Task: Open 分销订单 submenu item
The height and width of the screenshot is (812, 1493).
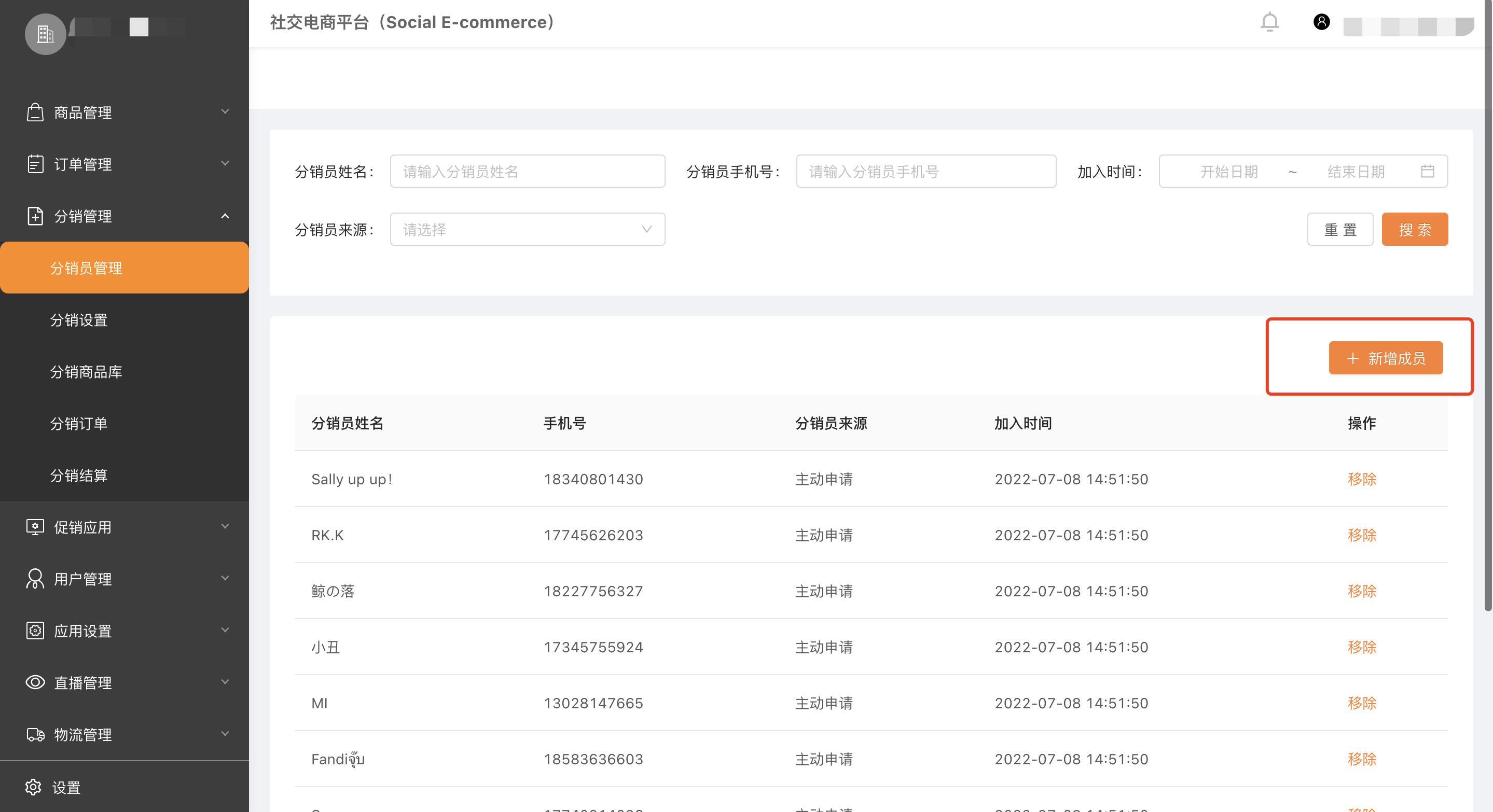Action: (x=125, y=424)
